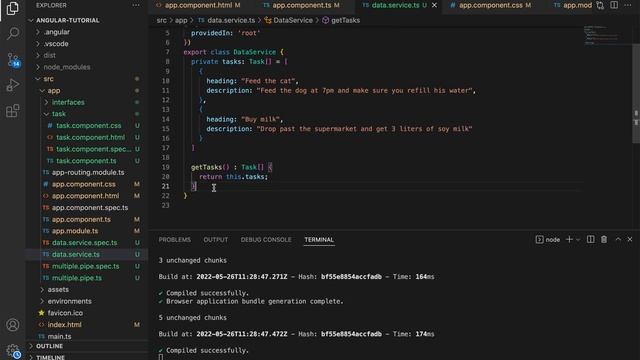Open data.service.spec.ts file
640x360 pixels.
click(87, 243)
